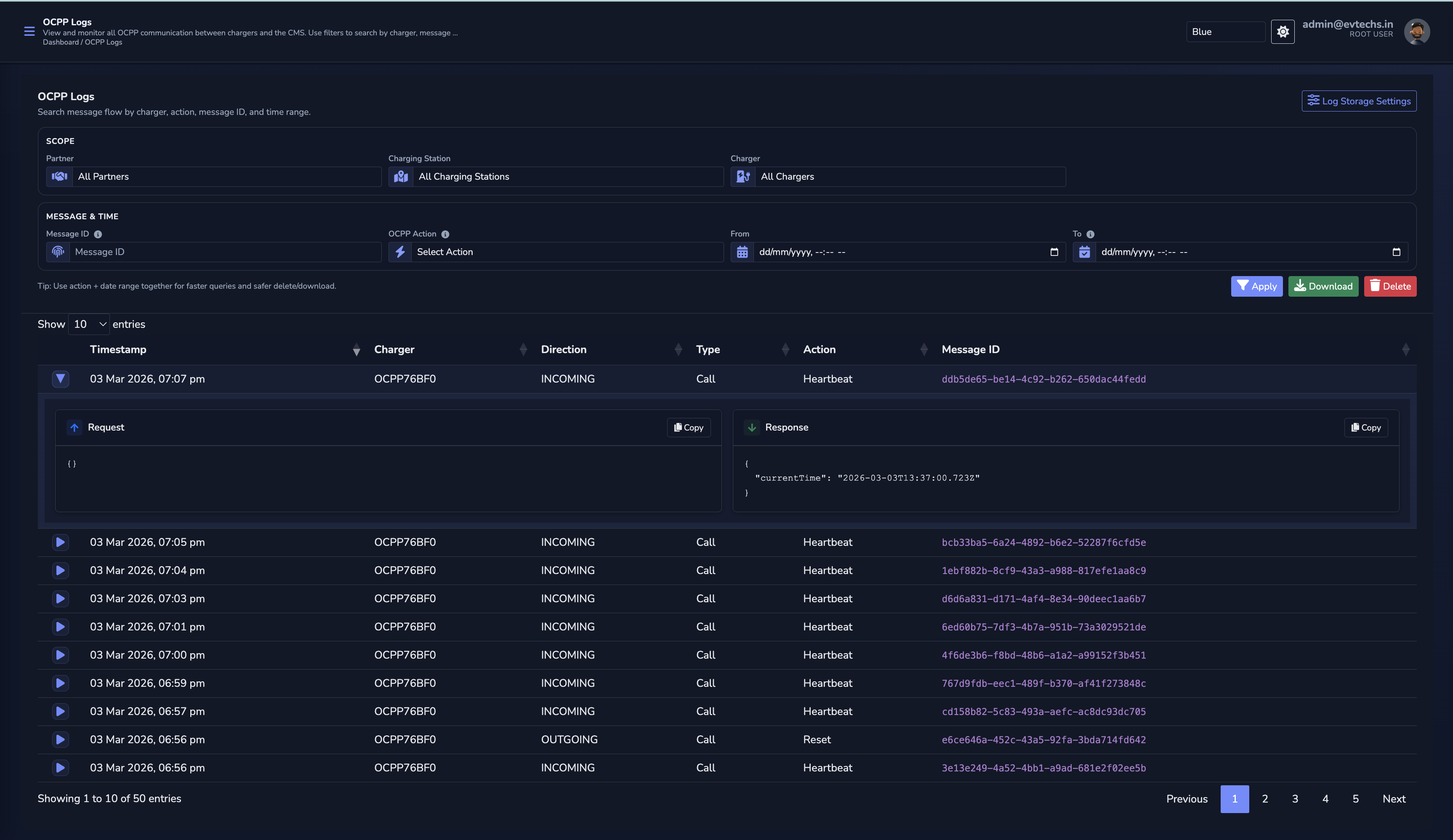The height and width of the screenshot is (840, 1453).
Task: Expand the 07:05 pm log entry
Action: (61, 542)
